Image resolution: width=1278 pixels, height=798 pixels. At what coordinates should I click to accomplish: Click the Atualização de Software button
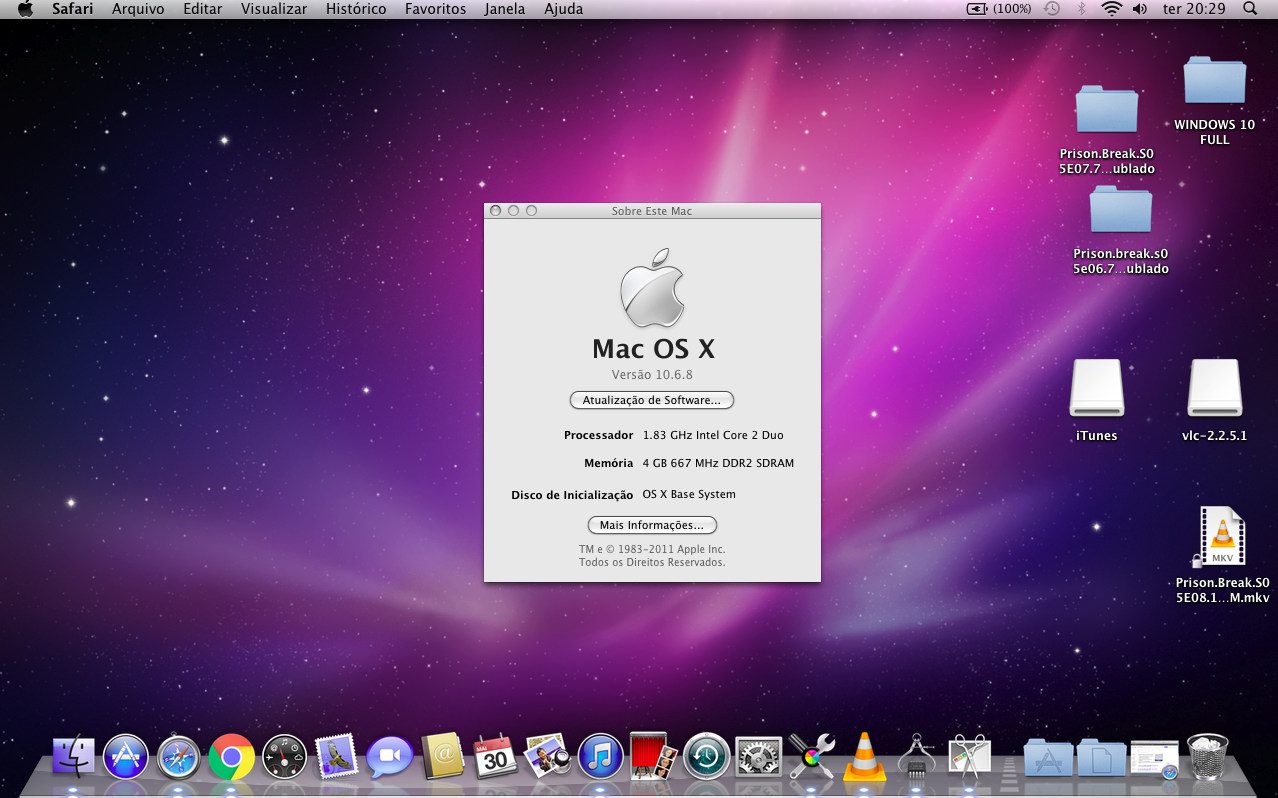652,400
